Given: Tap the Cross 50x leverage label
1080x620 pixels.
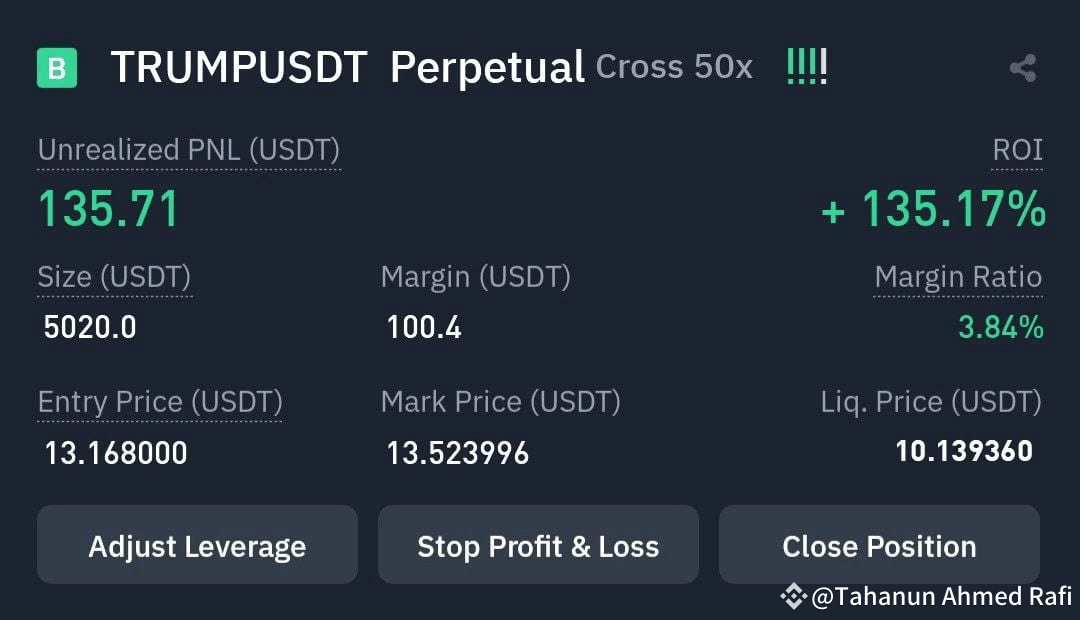Looking at the screenshot, I should click(x=674, y=67).
